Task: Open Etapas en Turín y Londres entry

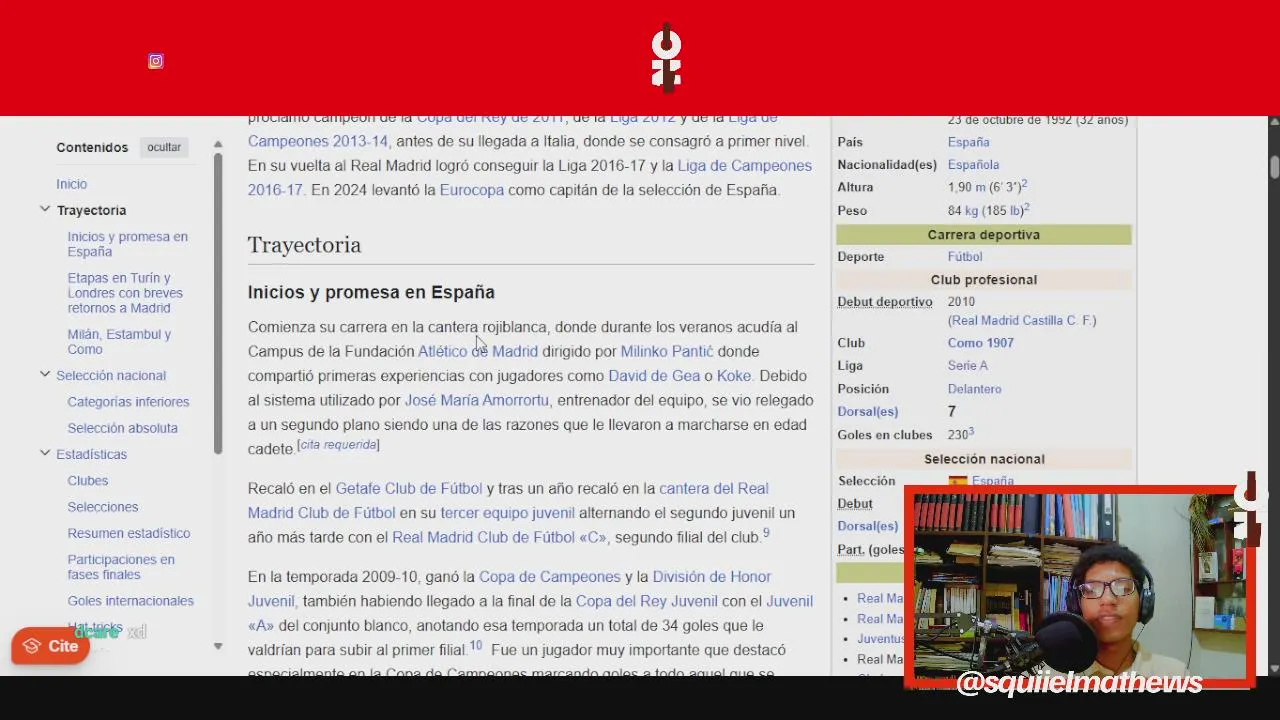Action: (x=125, y=293)
